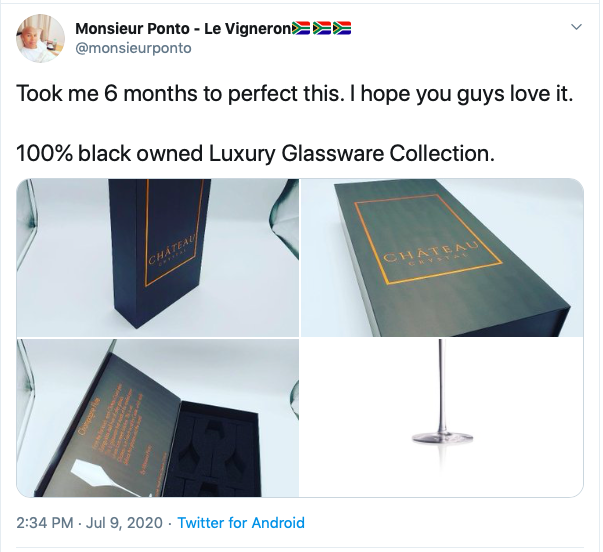
Task: Open the tweet options chevron menu
Action: point(576,27)
